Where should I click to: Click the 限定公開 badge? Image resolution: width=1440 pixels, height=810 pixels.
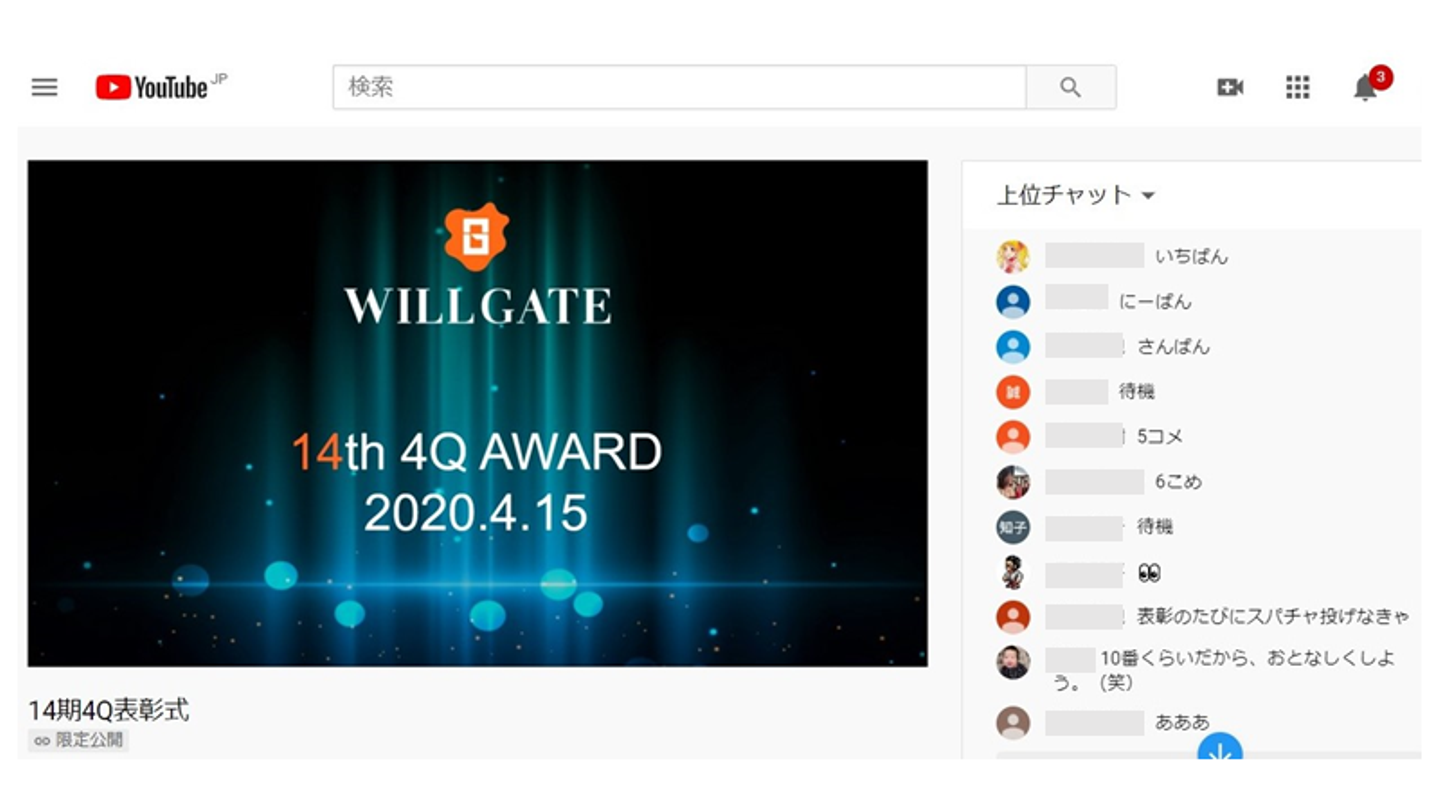pos(78,741)
